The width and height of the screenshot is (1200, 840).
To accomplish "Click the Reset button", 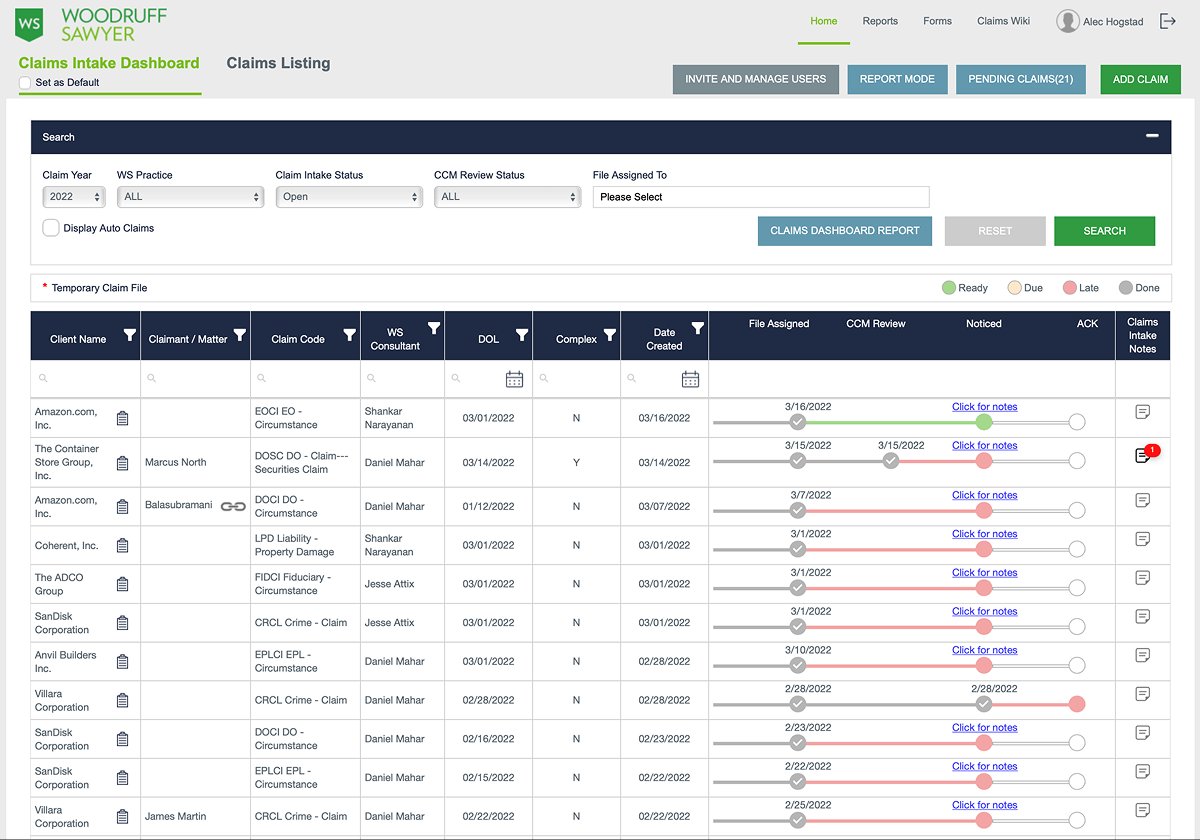I will click(995, 231).
